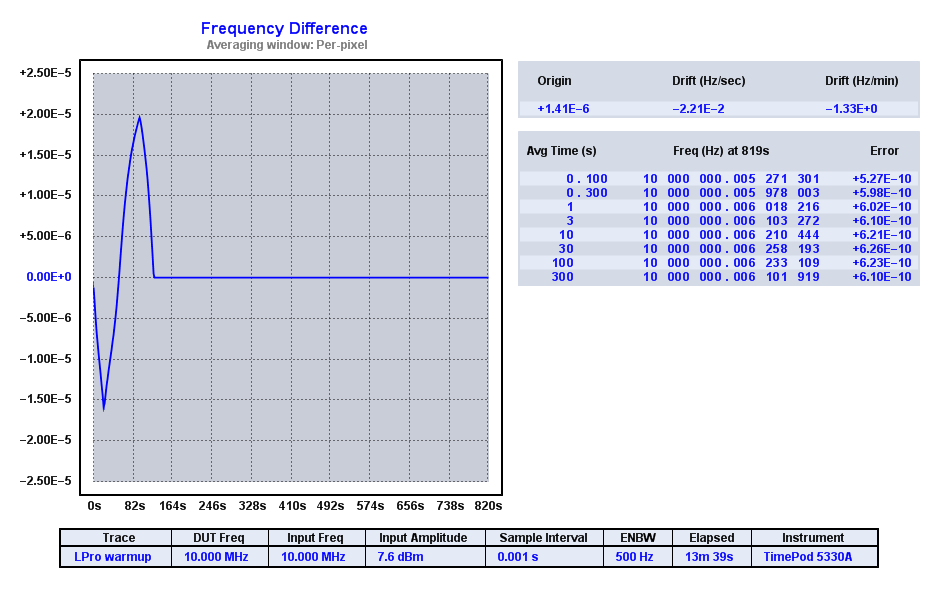Click the 820s x-axis tick label
Viewport: 937px width, 601px height.
click(488, 506)
